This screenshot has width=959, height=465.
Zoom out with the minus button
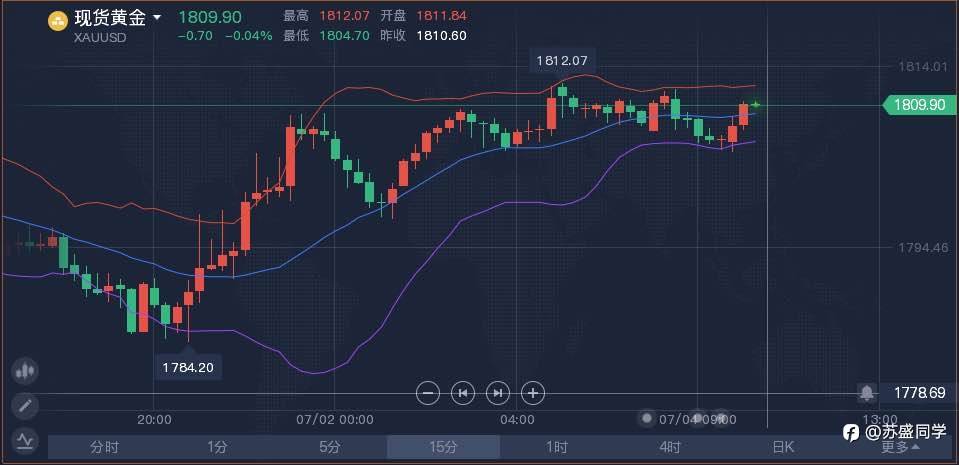tap(428, 393)
